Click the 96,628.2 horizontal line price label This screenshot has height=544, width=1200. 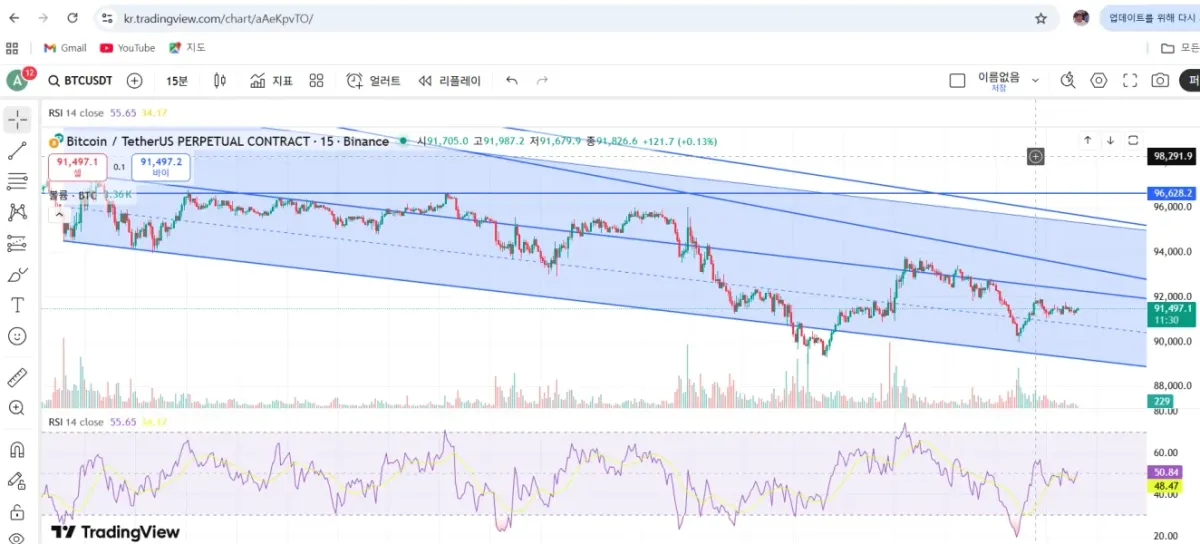coord(1173,193)
